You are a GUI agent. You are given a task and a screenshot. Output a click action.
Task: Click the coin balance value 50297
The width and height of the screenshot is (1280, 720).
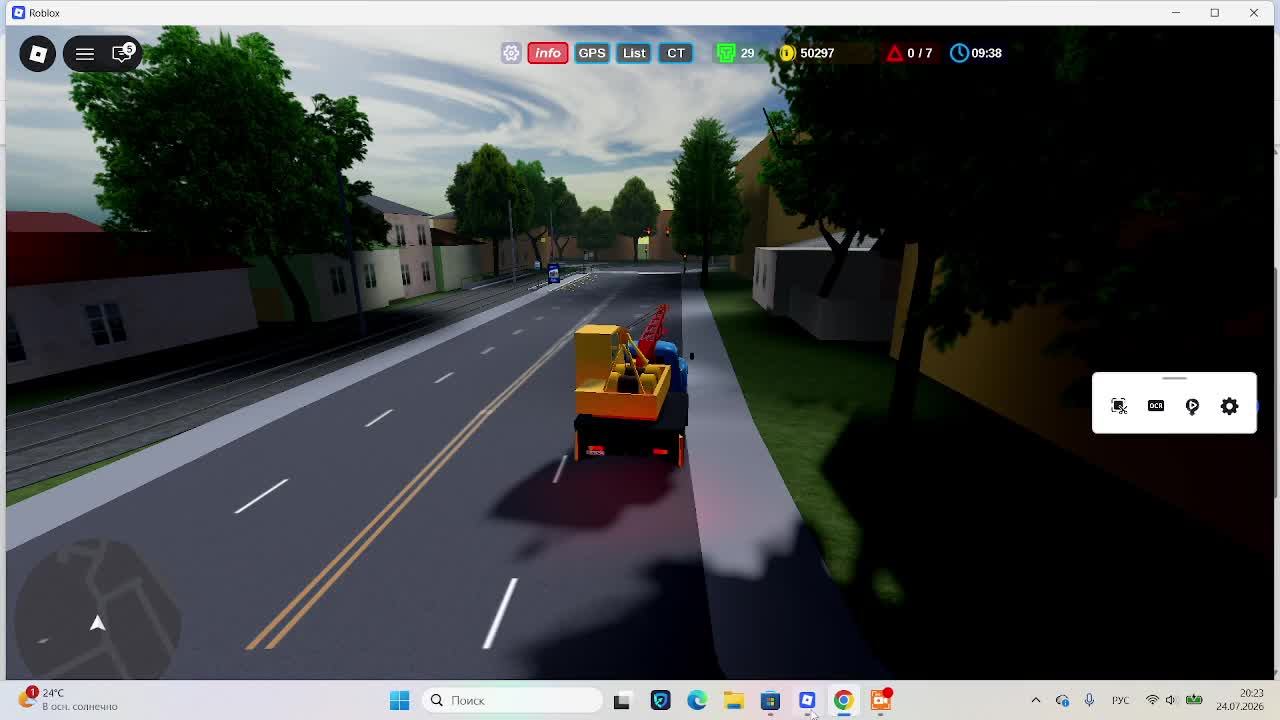817,53
